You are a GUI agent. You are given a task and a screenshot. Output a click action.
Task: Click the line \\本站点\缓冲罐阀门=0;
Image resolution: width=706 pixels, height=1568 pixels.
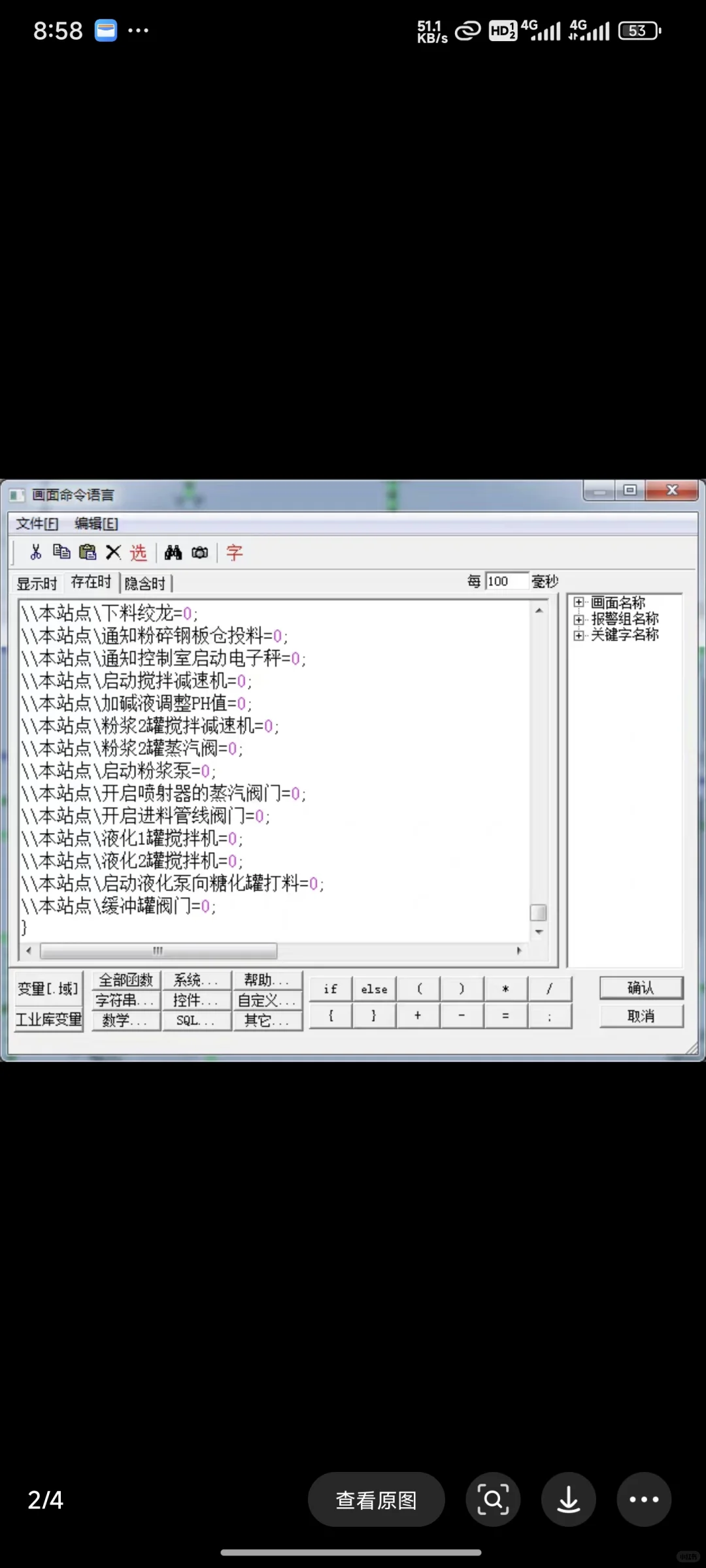[118, 906]
